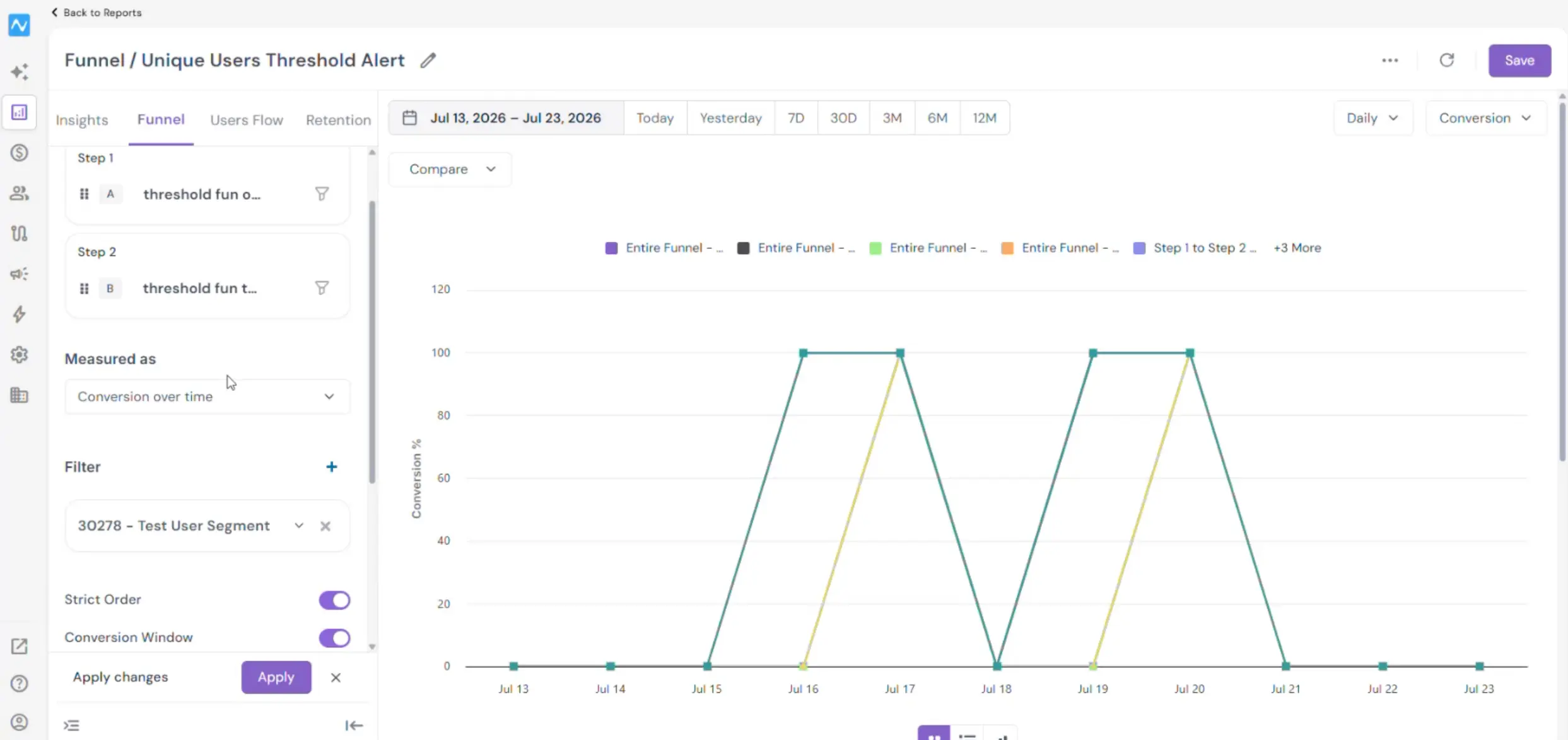This screenshot has height=740, width=1568.
Task: Switch to the Users Flow tab
Action: click(x=247, y=120)
